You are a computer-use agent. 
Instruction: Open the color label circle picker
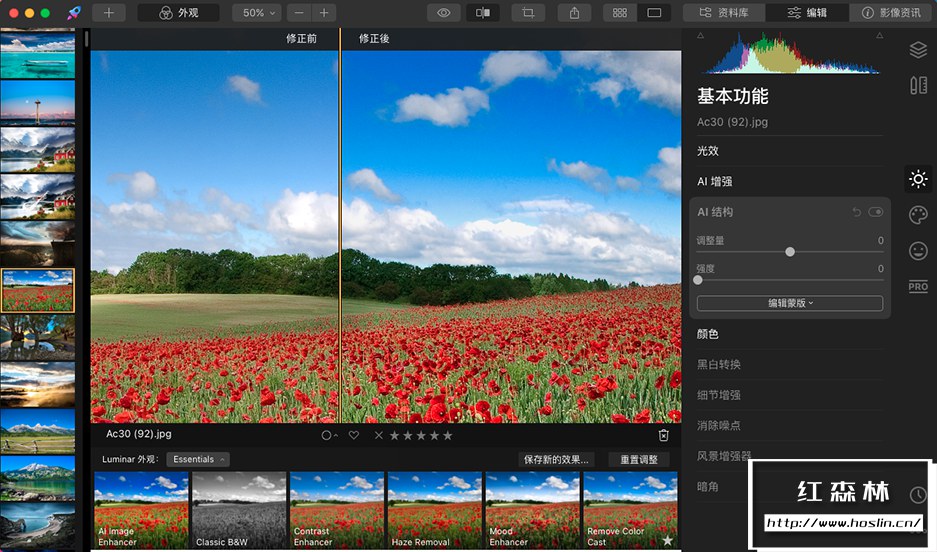point(329,436)
